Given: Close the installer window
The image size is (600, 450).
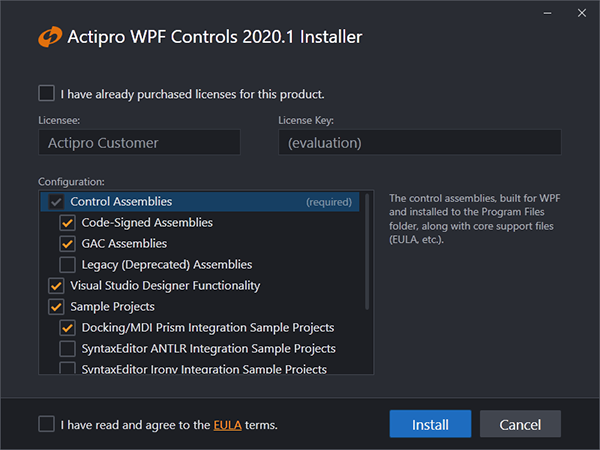Looking at the screenshot, I should pos(582,13).
